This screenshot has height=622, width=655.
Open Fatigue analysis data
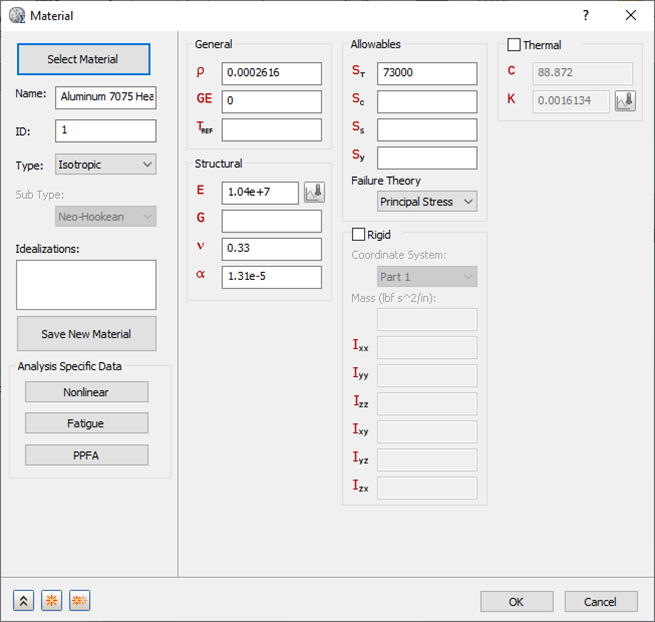pyautogui.click(x=86, y=423)
